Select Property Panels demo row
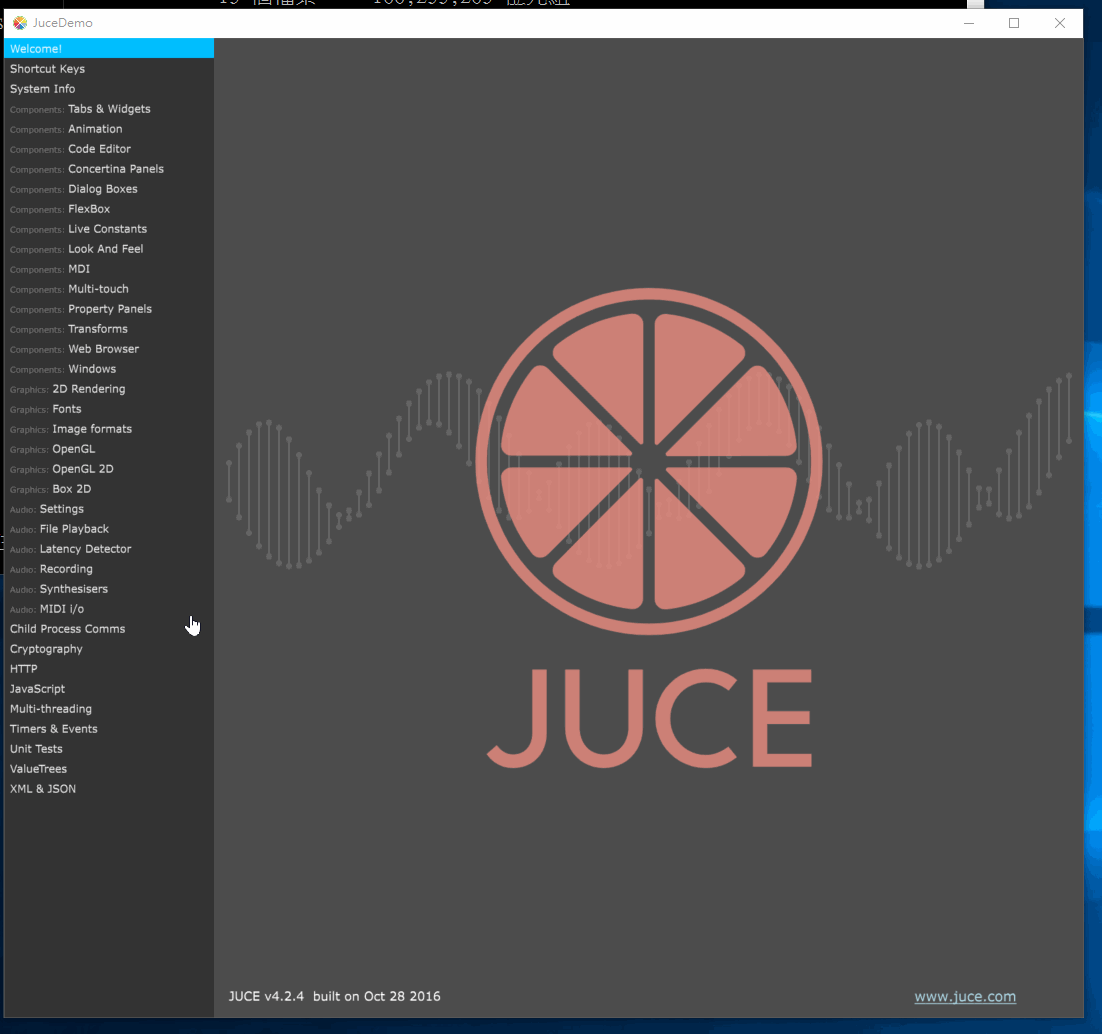Image resolution: width=1102 pixels, height=1034 pixels. tap(109, 309)
